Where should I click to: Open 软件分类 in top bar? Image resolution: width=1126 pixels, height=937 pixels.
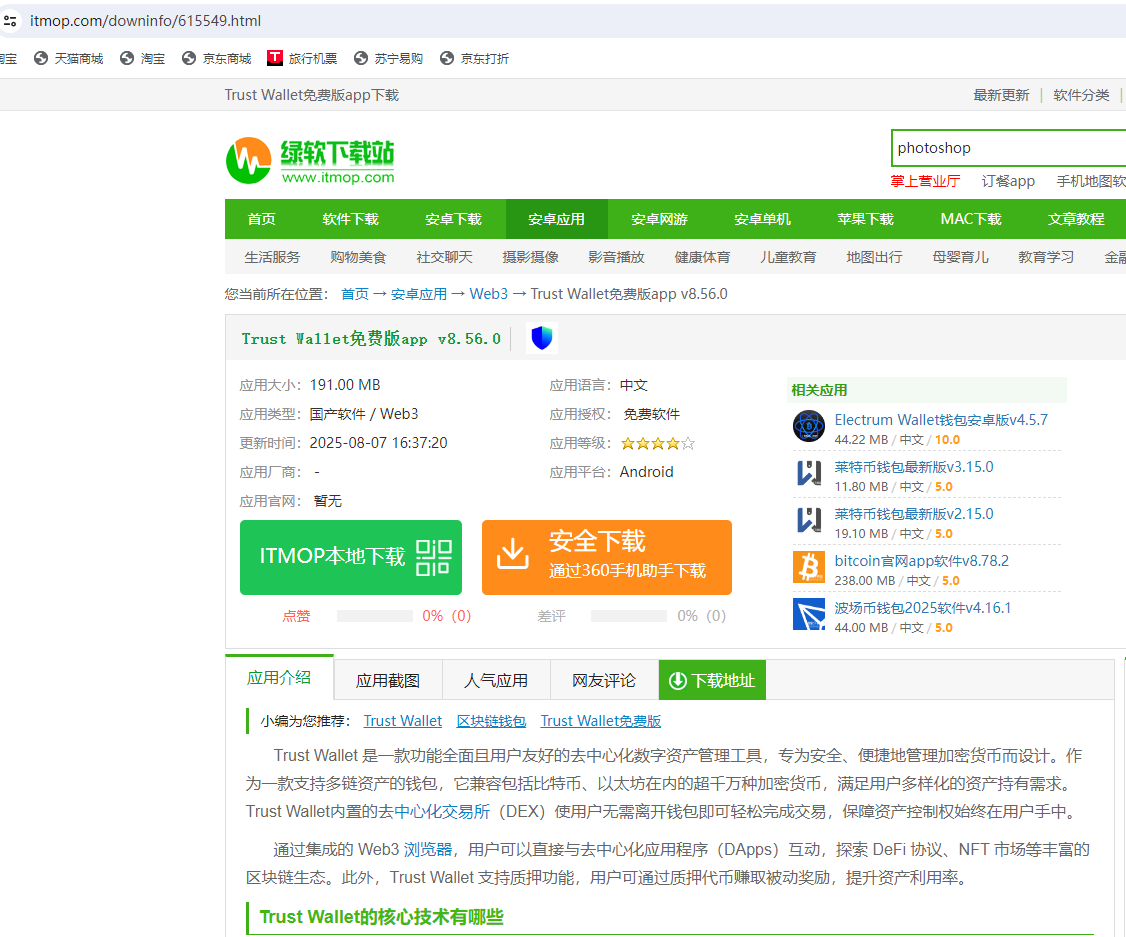click(1081, 95)
